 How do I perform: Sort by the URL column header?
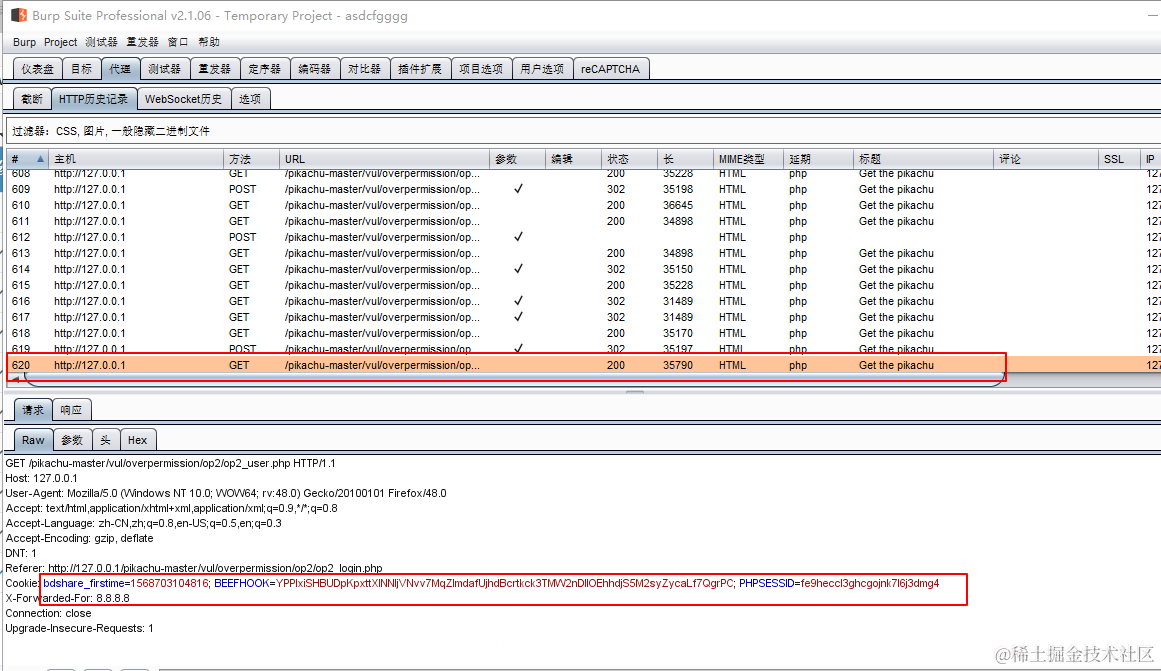(x=384, y=159)
